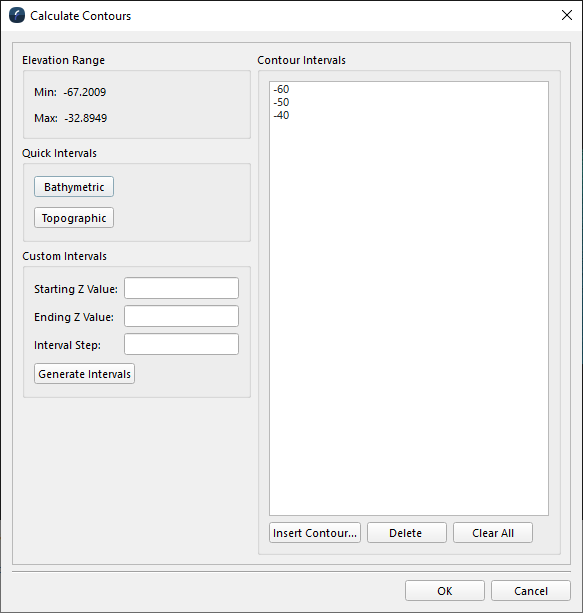Click the Min elevation value -67.2009
Image resolution: width=583 pixels, height=613 pixels.
click(x=85, y=92)
